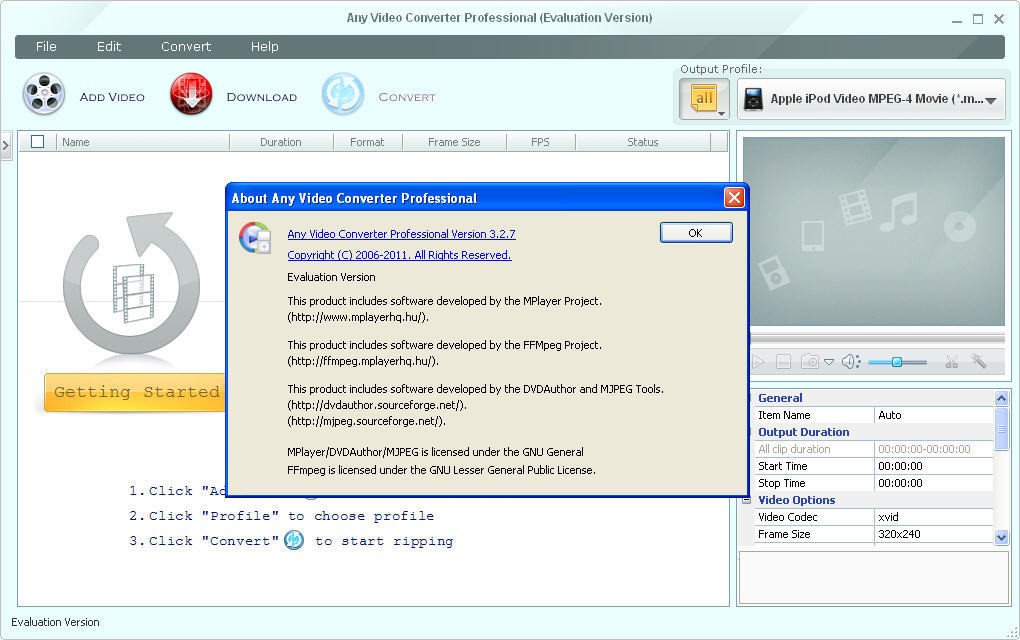Collapse the Video Options section
Image resolution: width=1020 pixels, height=640 pixels.
746,500
